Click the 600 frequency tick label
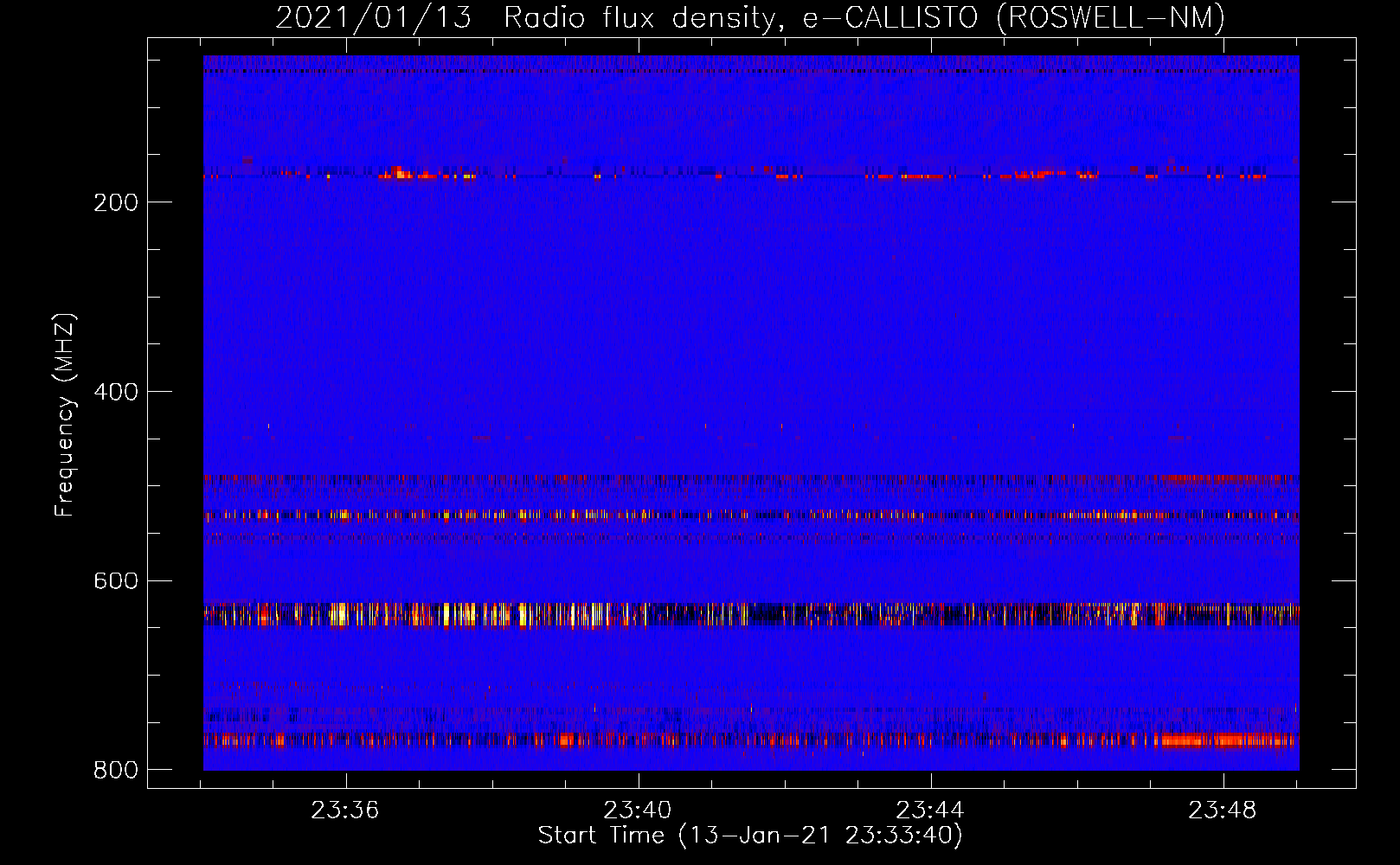The height and width of the screenshot is (865, 1400). (x=116, y=580)
